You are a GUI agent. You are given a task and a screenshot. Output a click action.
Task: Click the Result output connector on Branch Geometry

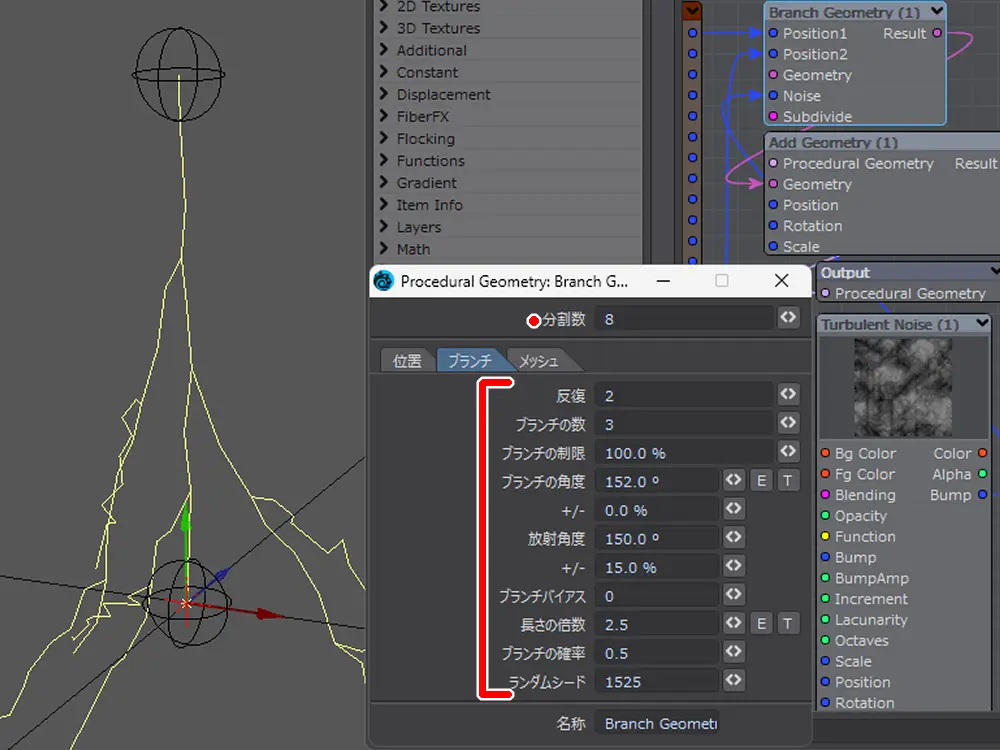point(937,33)
